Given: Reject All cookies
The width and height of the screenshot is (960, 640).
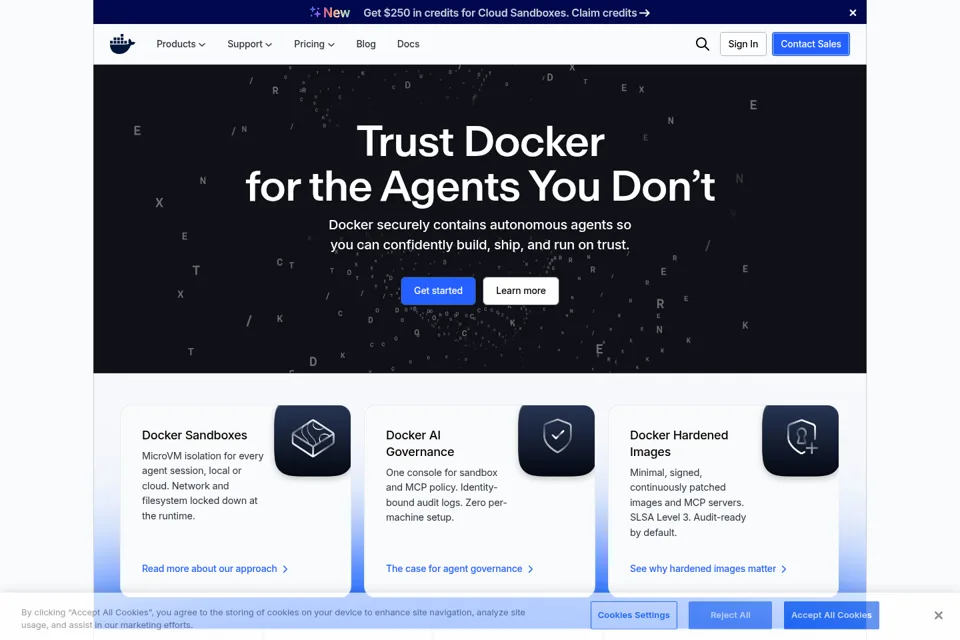Looking at the screenshot, I should click(x=730, y=615).
